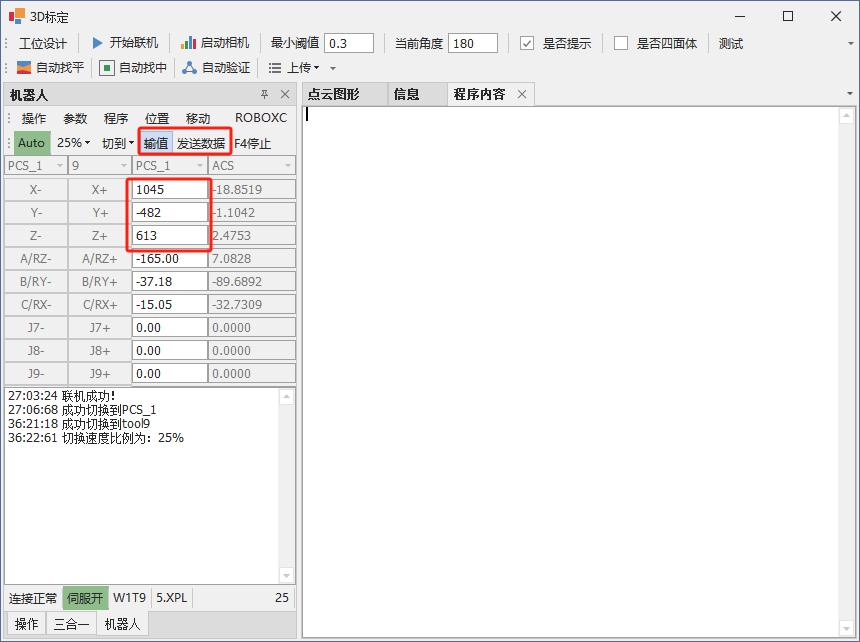860x642 pixels.
Task: Click the log area vertical scrollbar down arrow
Action: point(287,576)
